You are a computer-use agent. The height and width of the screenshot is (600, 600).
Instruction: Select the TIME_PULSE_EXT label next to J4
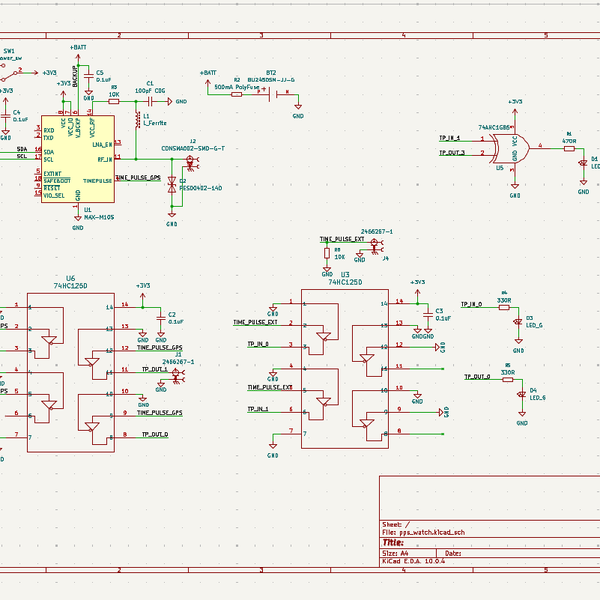click(342, 239)
